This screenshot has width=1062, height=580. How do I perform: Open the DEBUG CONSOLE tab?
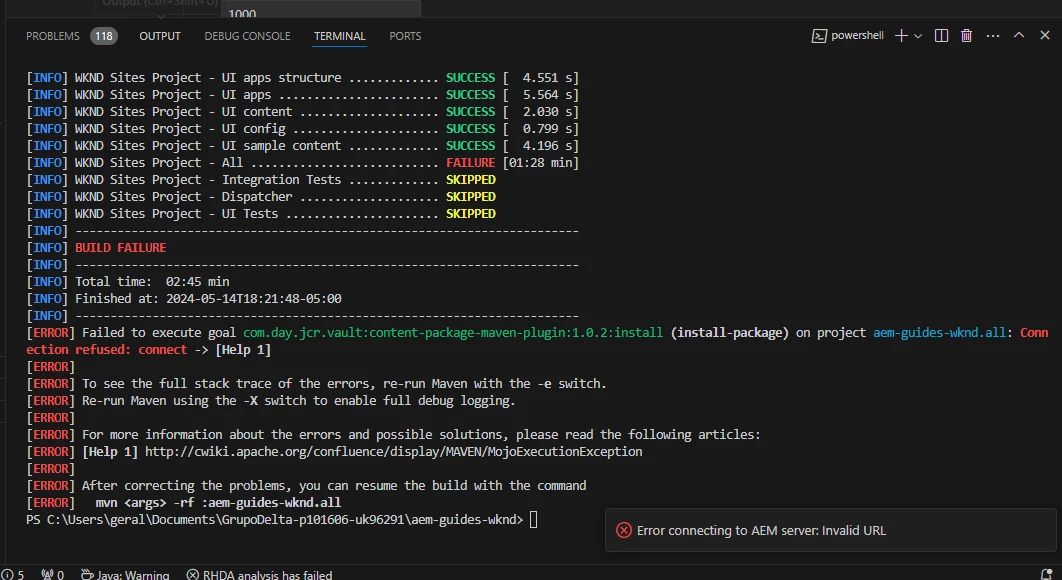coord(247,36)
